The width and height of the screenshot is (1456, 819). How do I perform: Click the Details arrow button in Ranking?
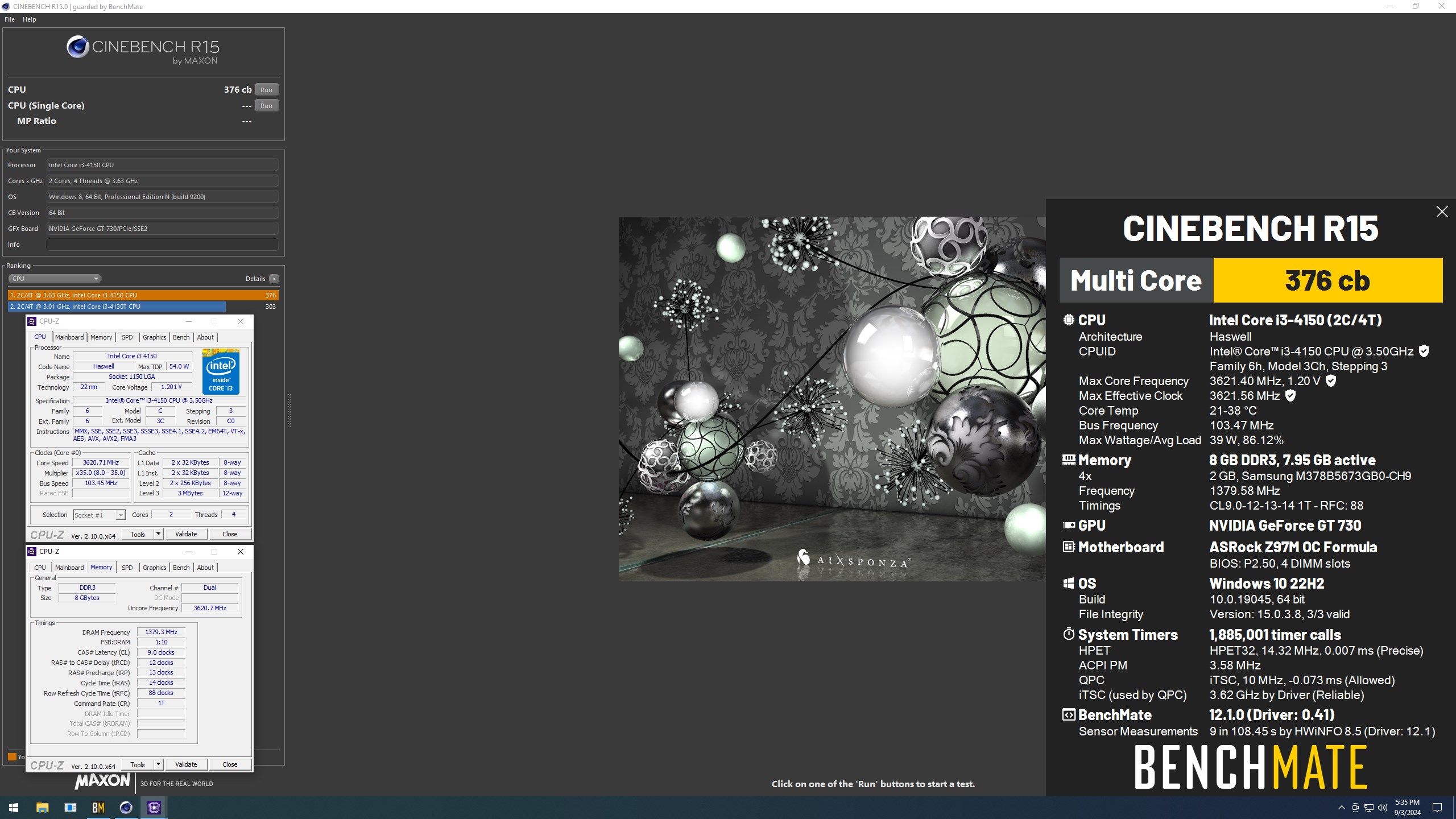click(274, 279)
